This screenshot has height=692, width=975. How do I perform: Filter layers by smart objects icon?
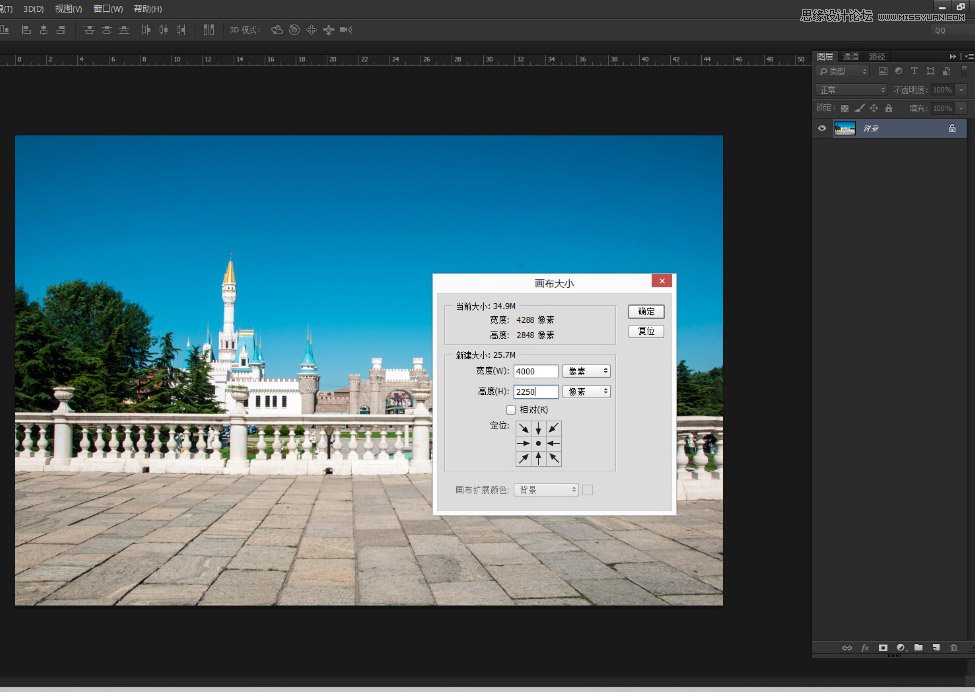click(x=946, y=72)
